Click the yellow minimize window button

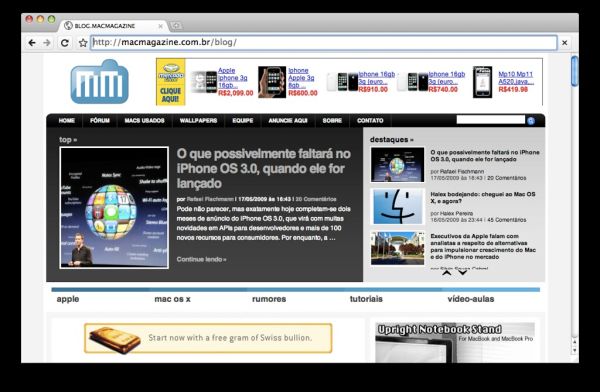click(x=40, y=19)
